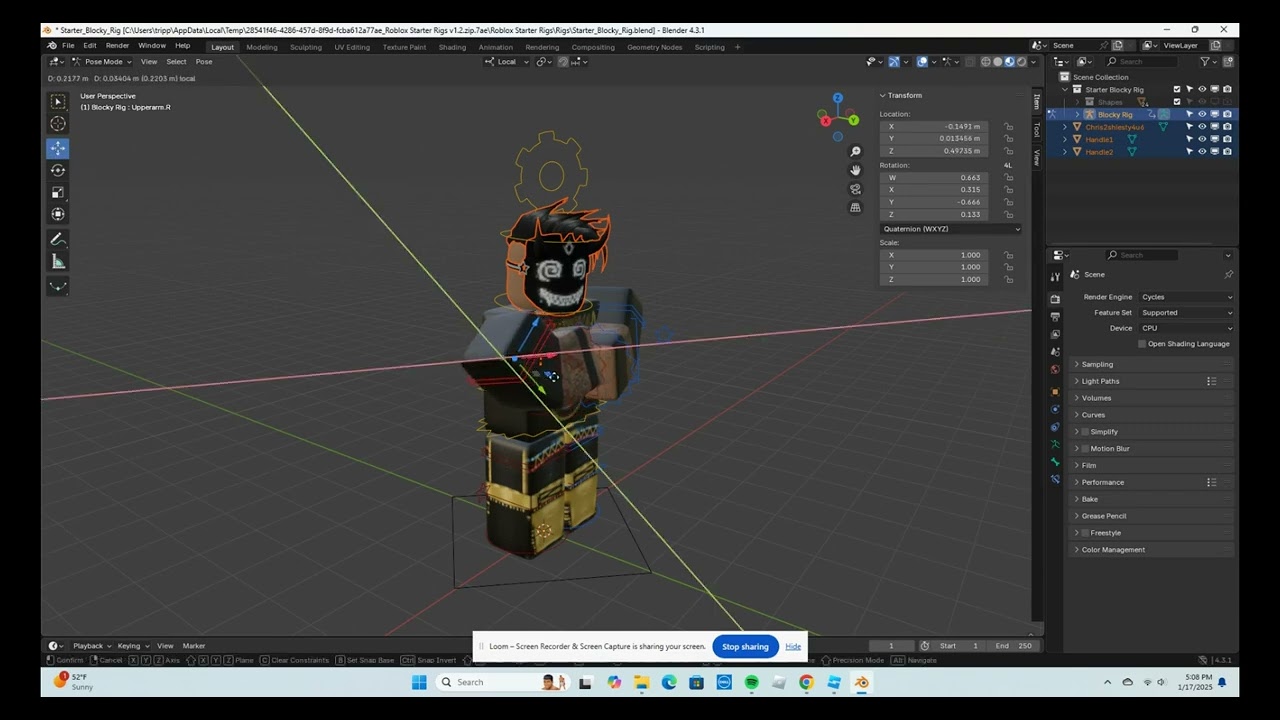This screenshot has height=720, width=1280.
Task: Open the Output properties tab icon
Action: coord(1055,317)
